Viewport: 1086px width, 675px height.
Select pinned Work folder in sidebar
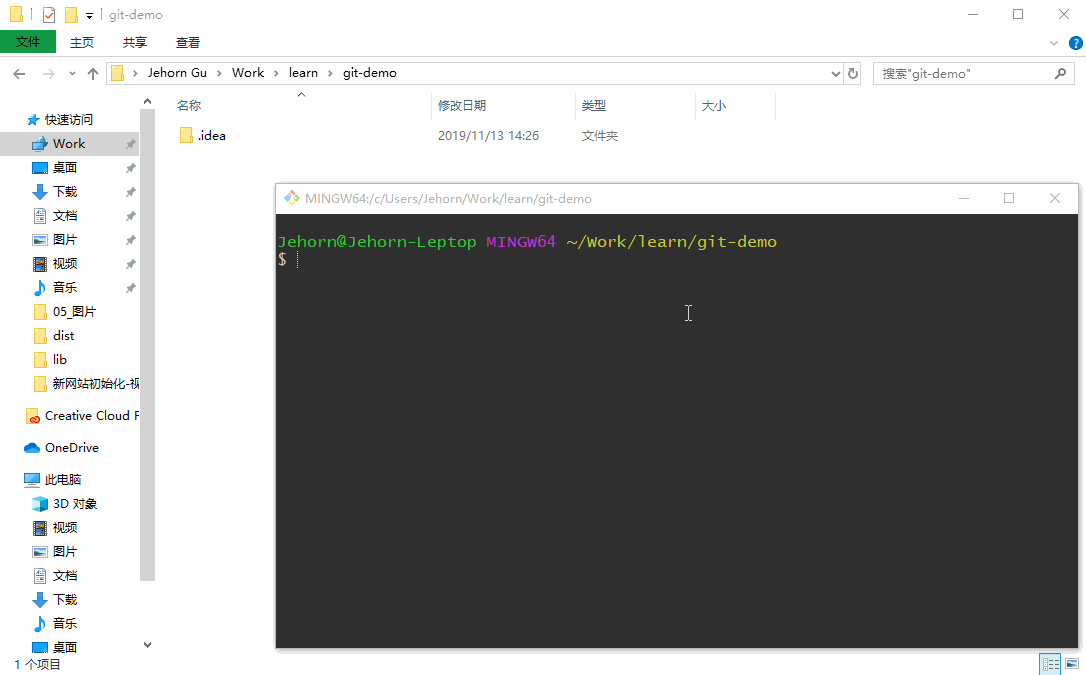pos(69,143)
